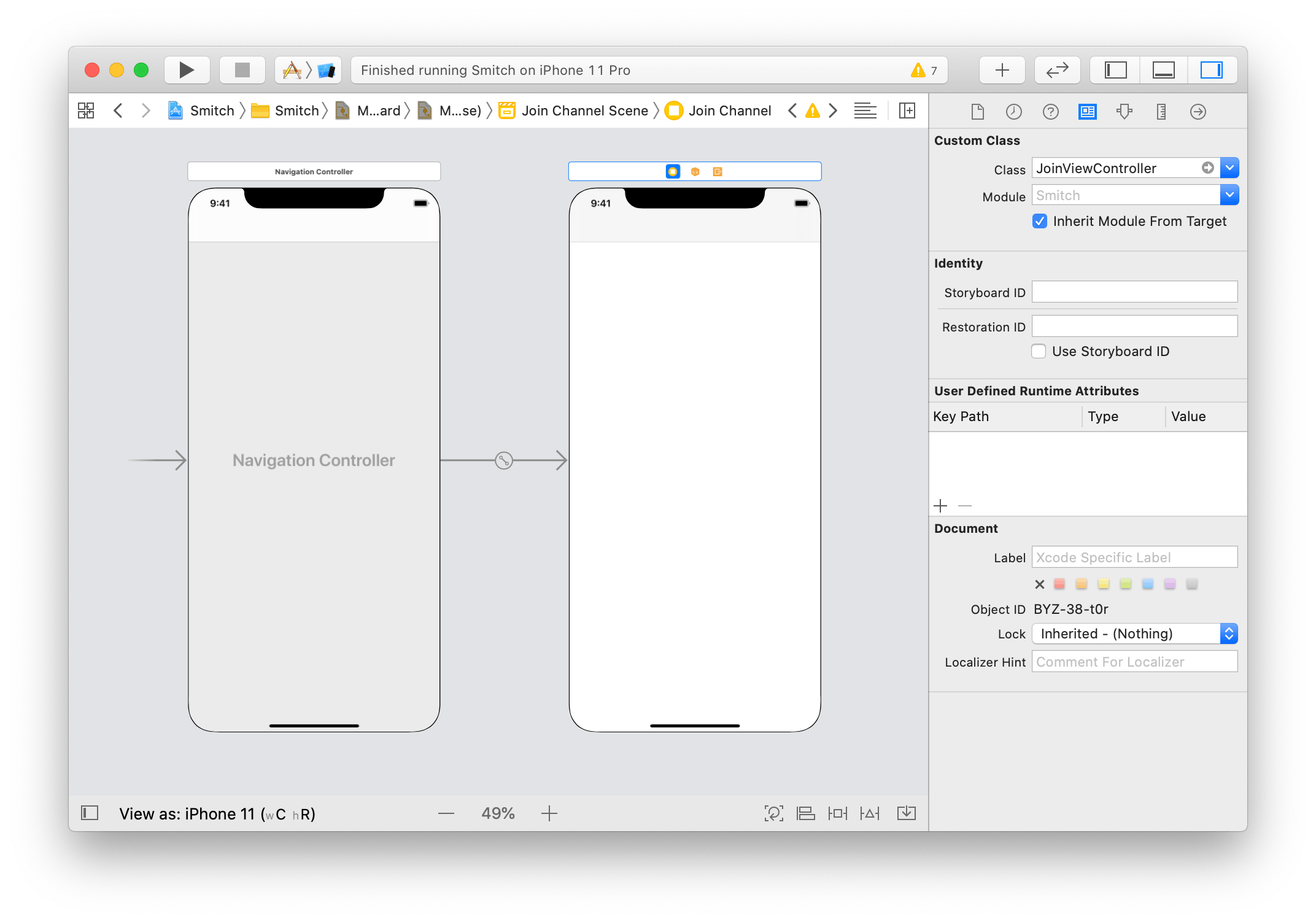1316x922 pixels.
Task: Click the Embed In button
Action: pyautogui.click(x=906, y=813)
